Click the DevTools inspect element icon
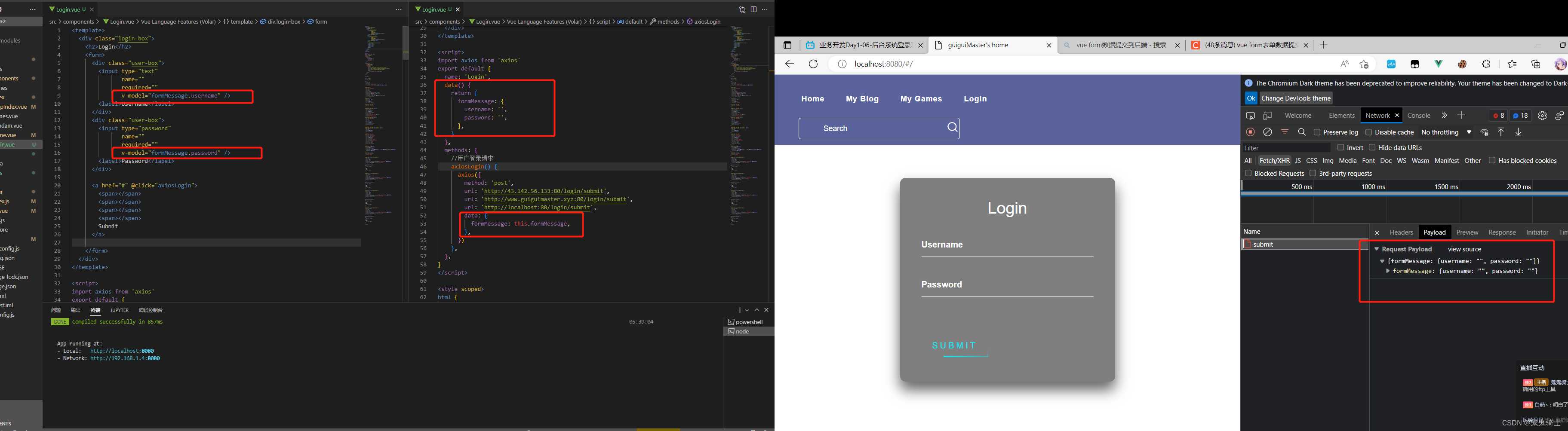Viewport: 1568px width, 431px height. click(x=1250, y=116)
